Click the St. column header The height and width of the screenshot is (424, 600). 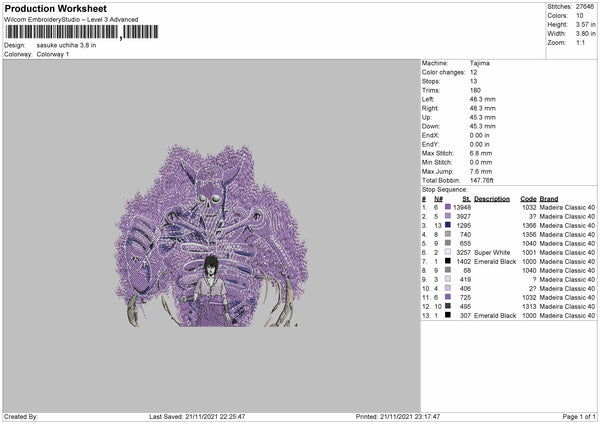(466, 199)
